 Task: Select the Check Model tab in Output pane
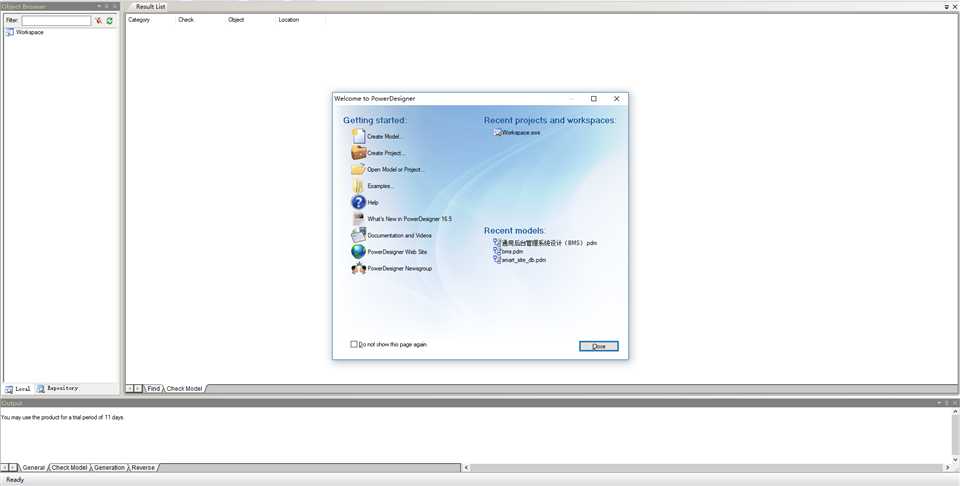coord(69,468)
